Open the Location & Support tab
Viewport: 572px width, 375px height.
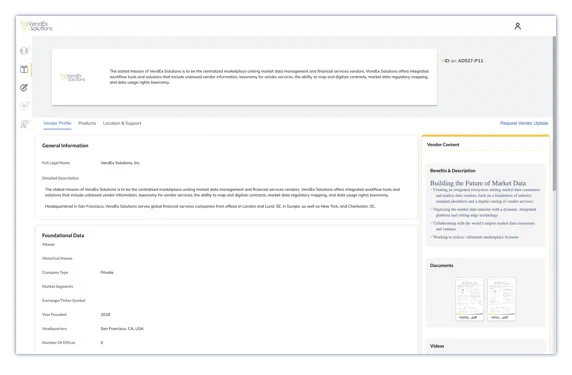coord(122,123)
